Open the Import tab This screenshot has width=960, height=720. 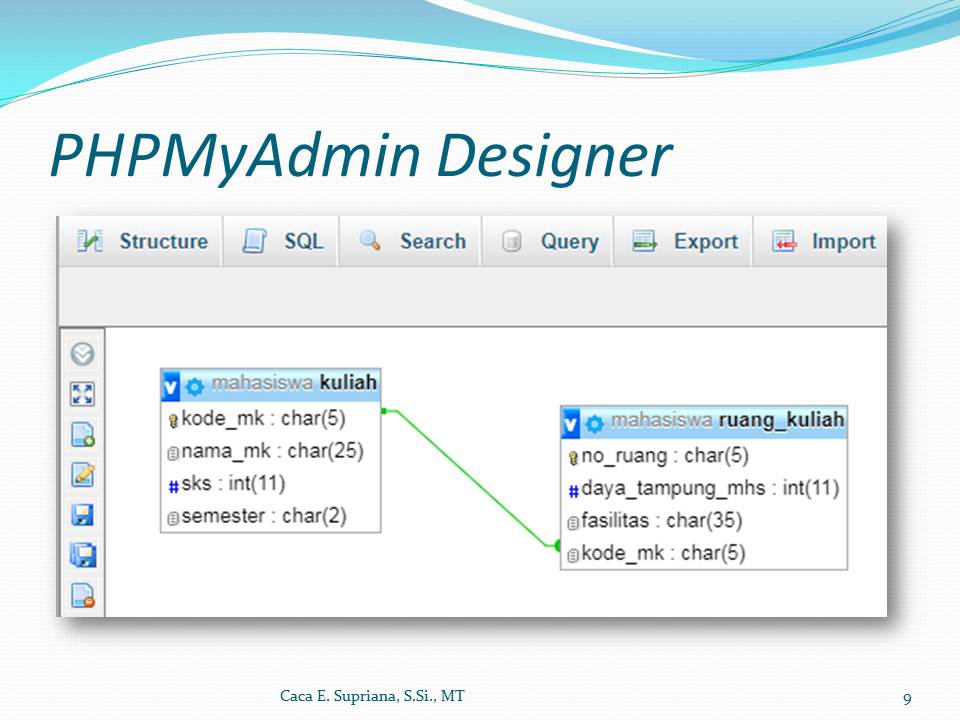[821, 241]
